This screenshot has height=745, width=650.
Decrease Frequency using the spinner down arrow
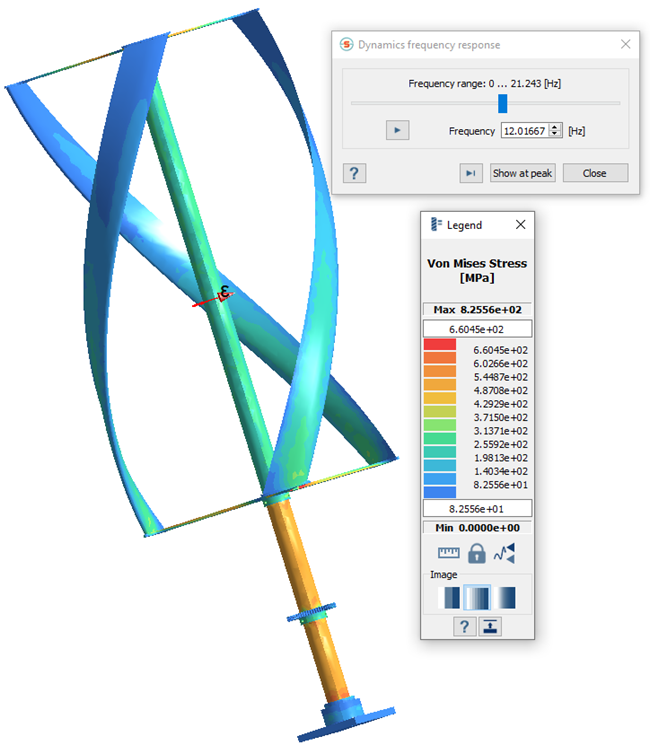(x=556, y=135)
